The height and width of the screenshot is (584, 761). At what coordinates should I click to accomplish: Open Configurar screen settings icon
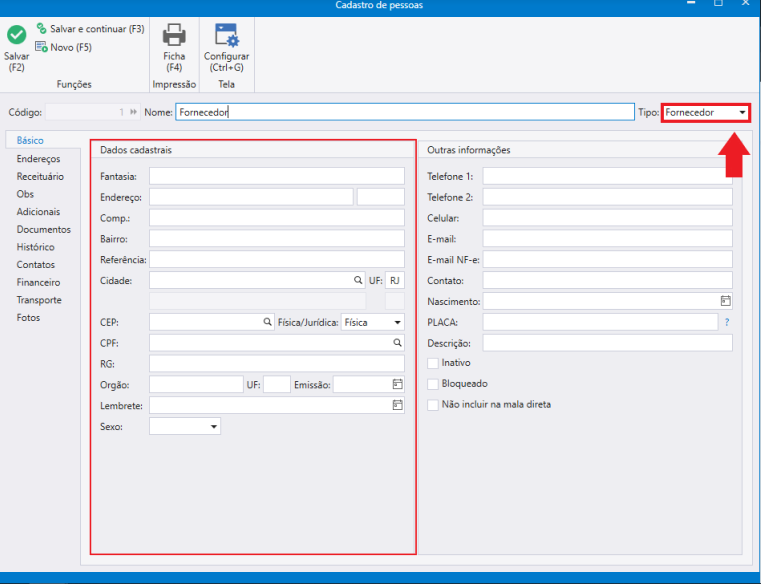227,35
